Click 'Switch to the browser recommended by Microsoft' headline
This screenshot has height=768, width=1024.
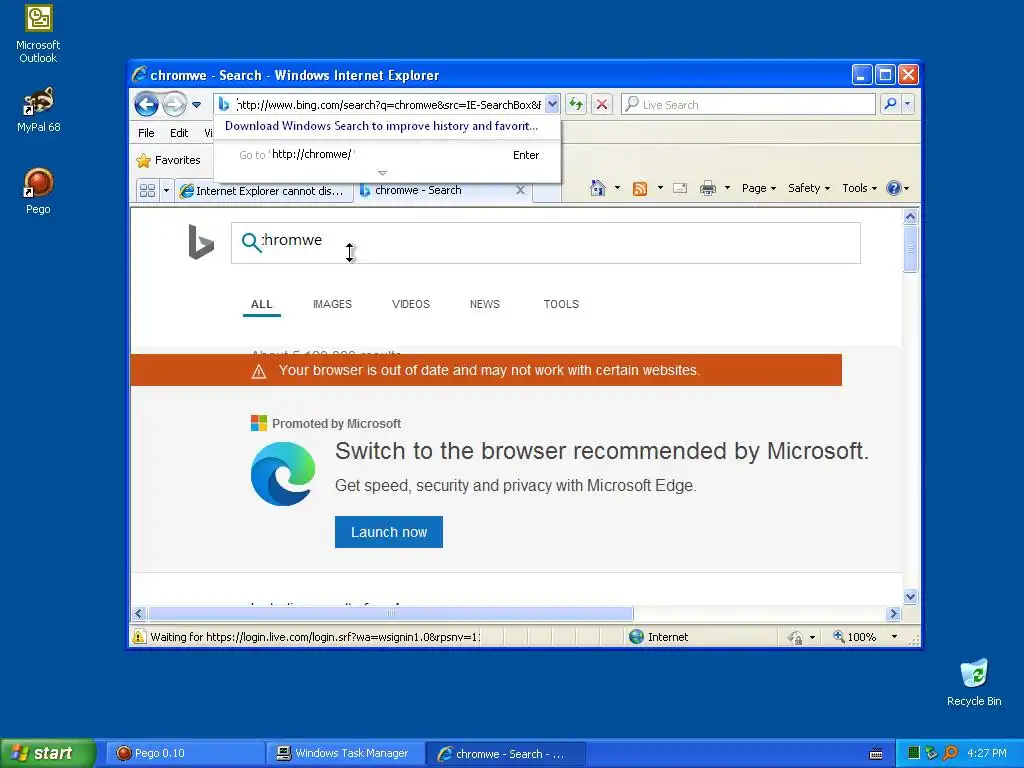coord(601,451)
